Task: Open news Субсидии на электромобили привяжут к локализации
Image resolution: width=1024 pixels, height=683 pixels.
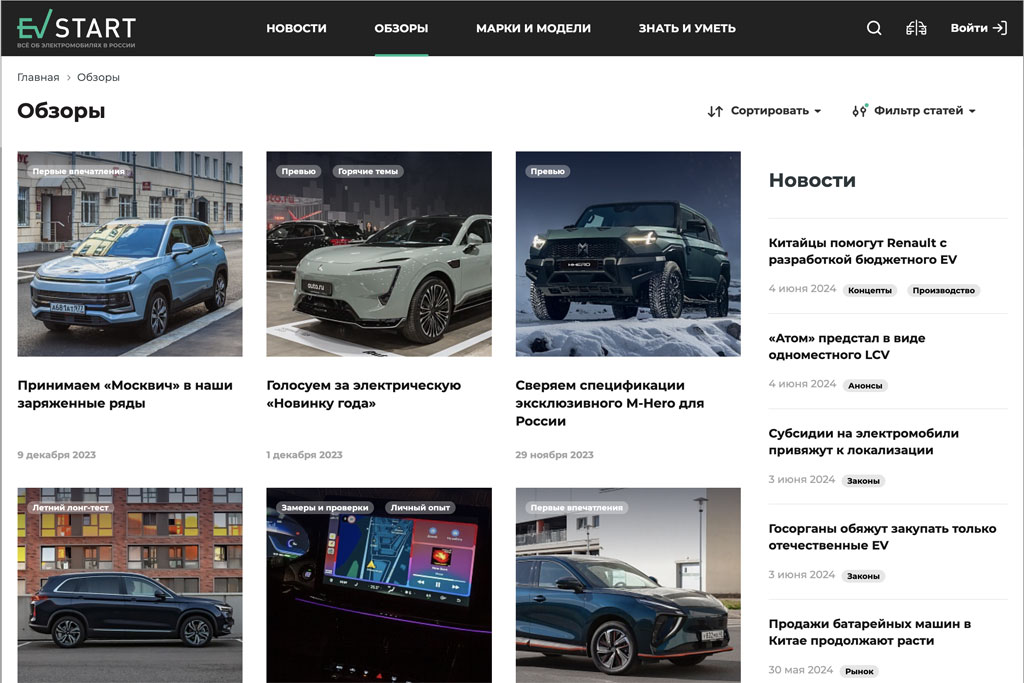Action: pyautogui.click(x=863, y=442)
